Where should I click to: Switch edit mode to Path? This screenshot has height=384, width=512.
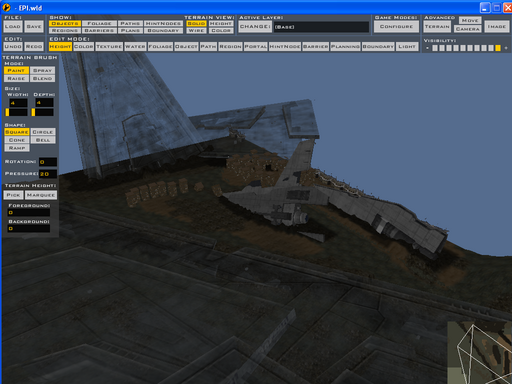pyautogui.click(x=208, y=47)
